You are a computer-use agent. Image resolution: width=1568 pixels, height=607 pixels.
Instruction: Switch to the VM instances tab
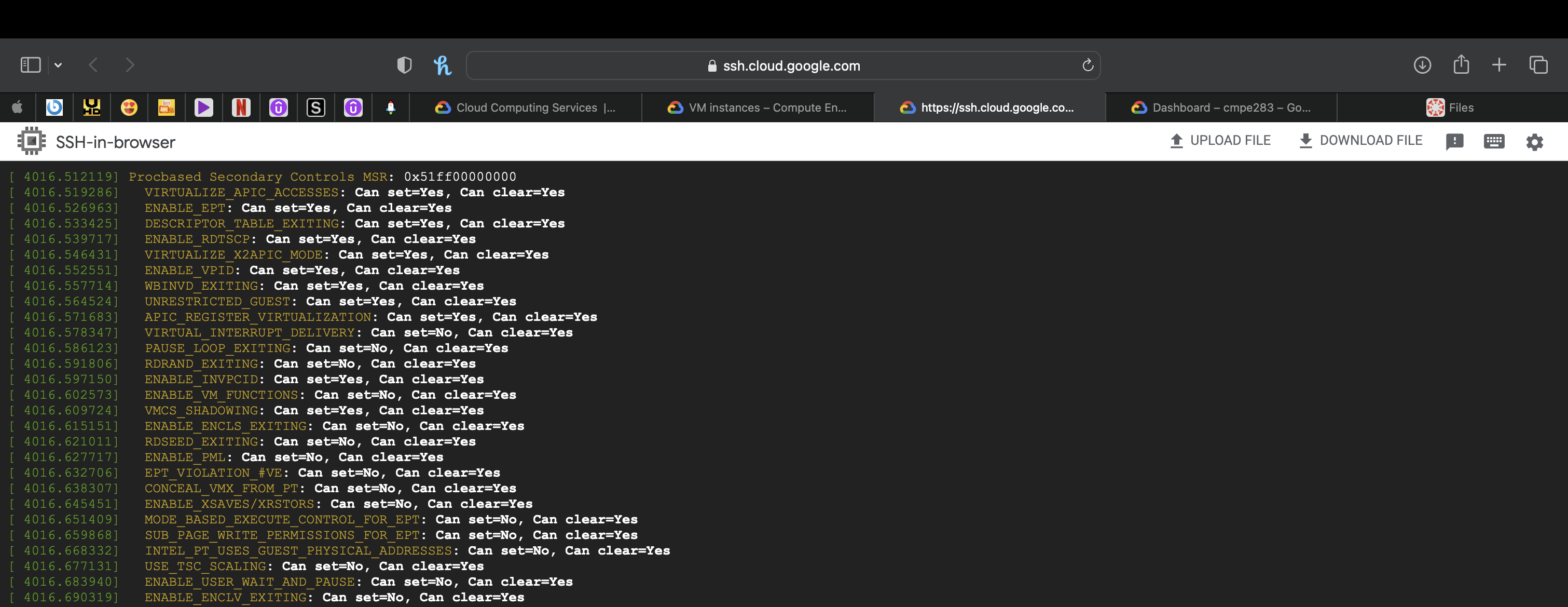[x=758, y=107]
